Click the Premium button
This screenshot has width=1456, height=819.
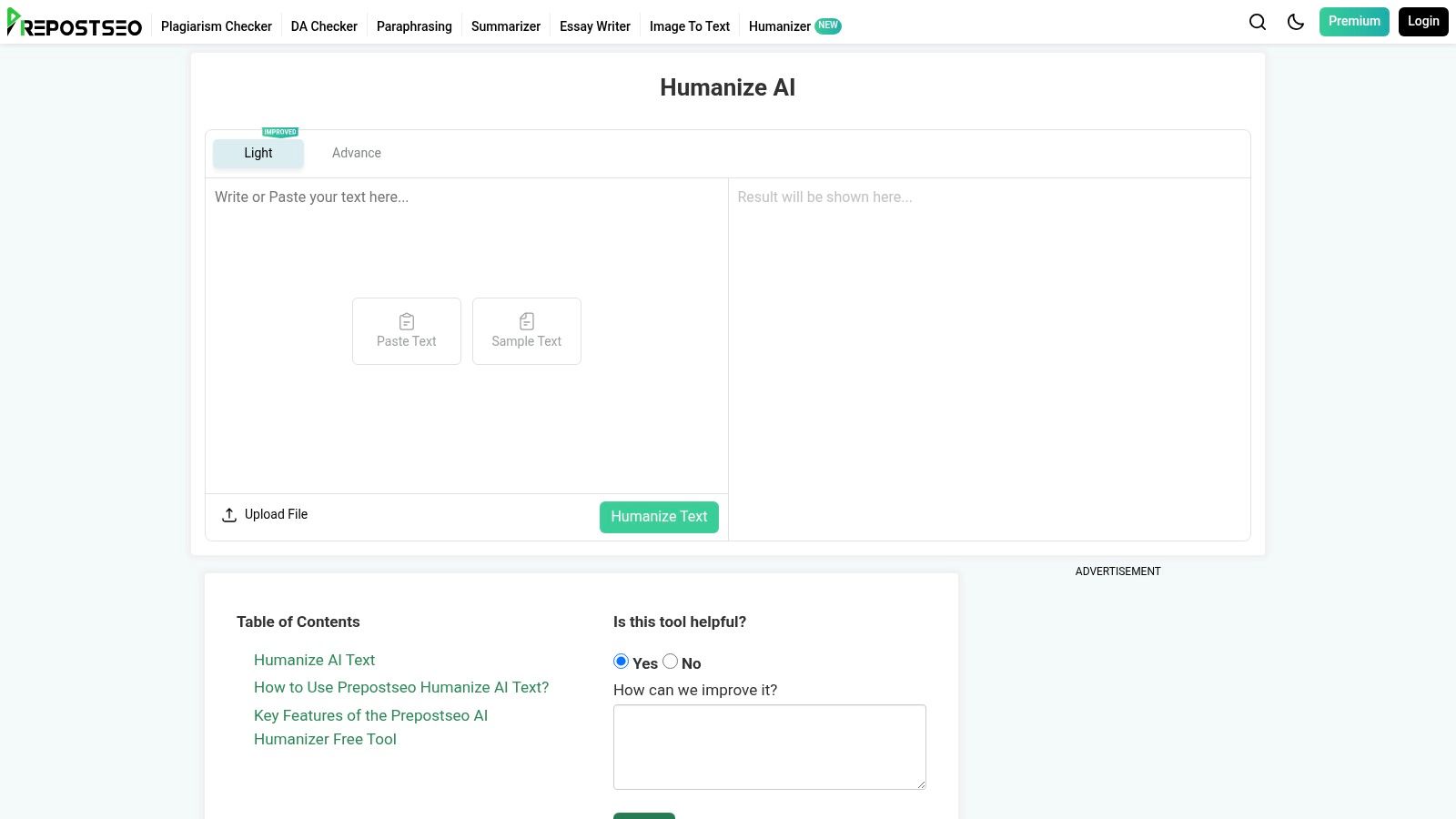click(1353, 22)
